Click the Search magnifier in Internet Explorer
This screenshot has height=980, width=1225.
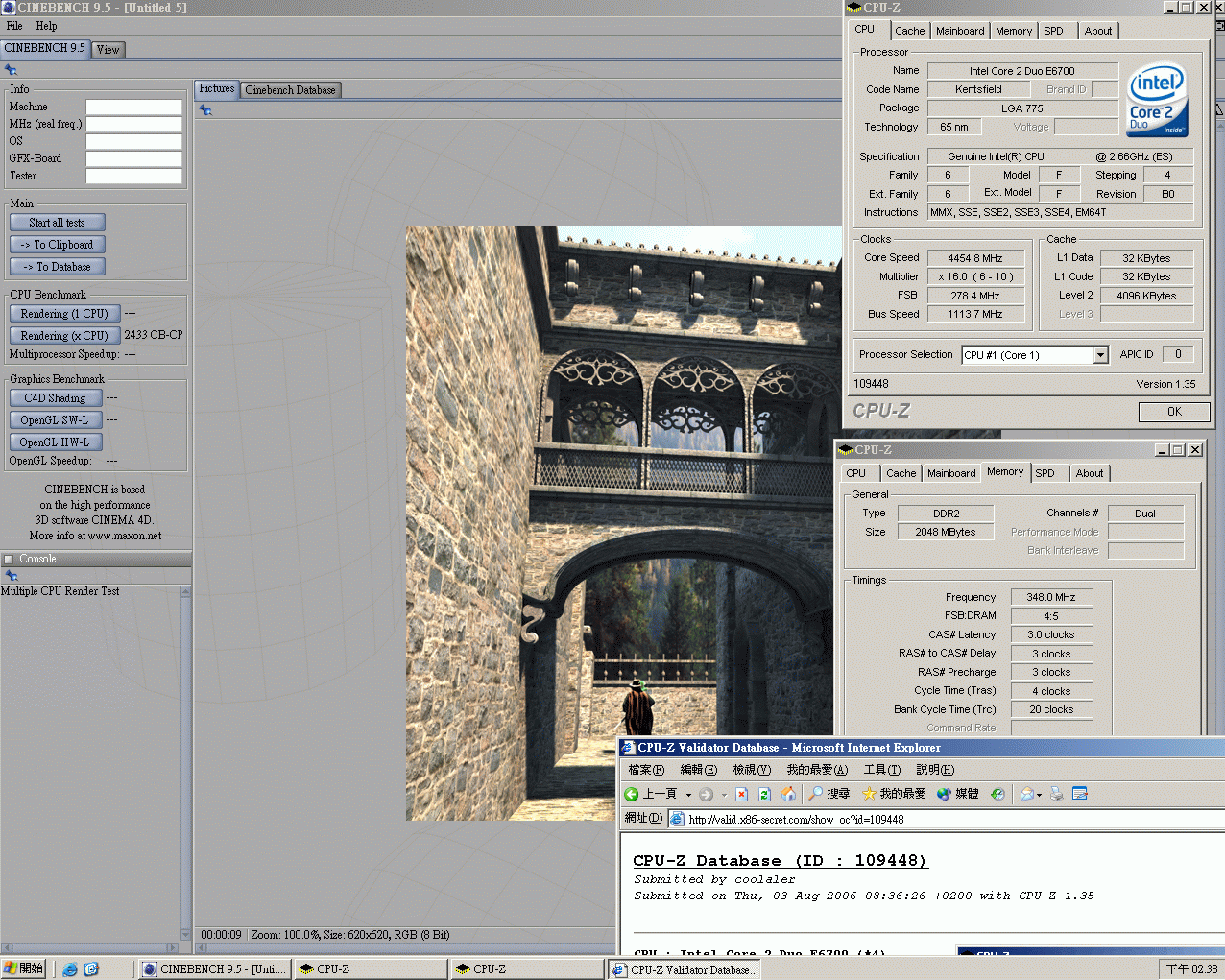tap(815, 794)
